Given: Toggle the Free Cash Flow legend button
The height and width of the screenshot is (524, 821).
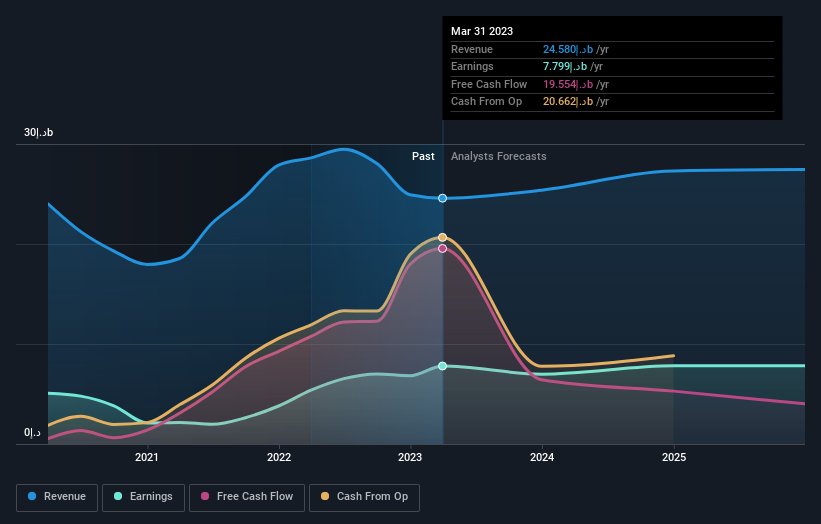Looking at the screenshot, I should 247,497.
